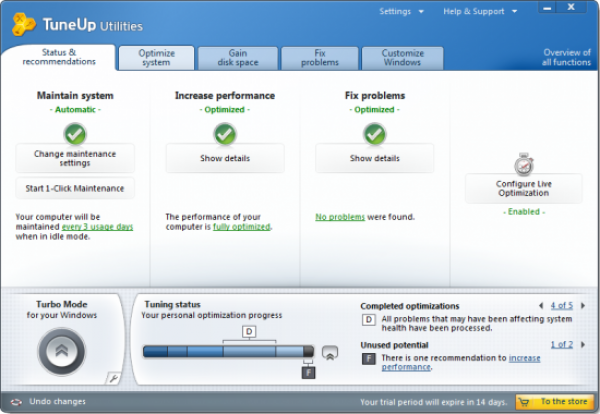
Task: Show next completed optimization with right arrow
Action: coord(583,305)
